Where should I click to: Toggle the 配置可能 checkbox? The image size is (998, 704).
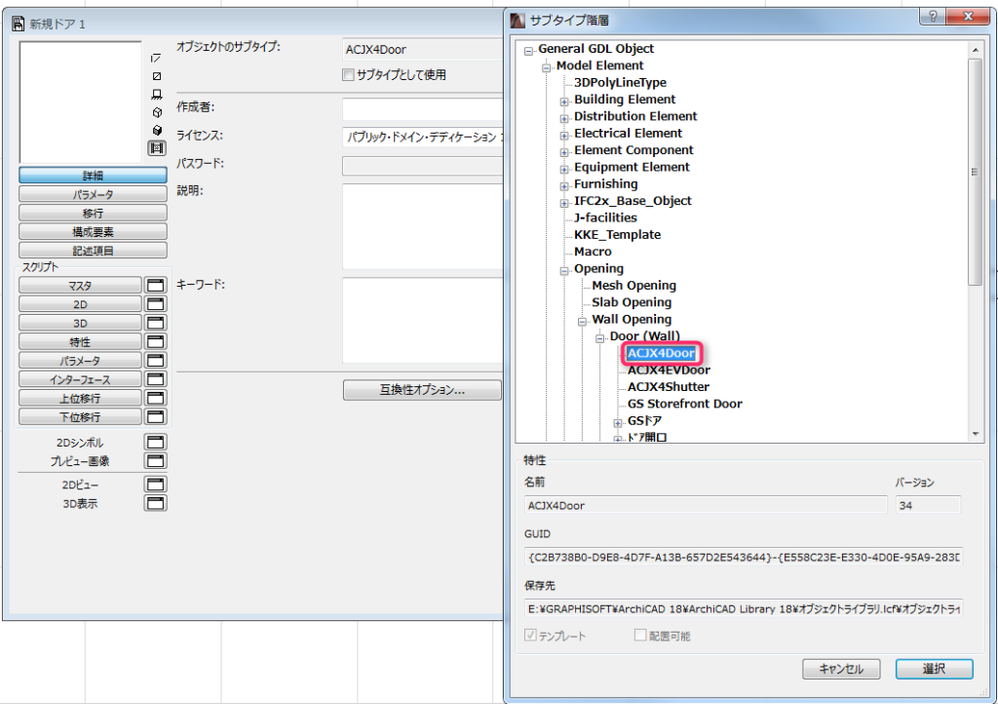[x=640, y=635]
